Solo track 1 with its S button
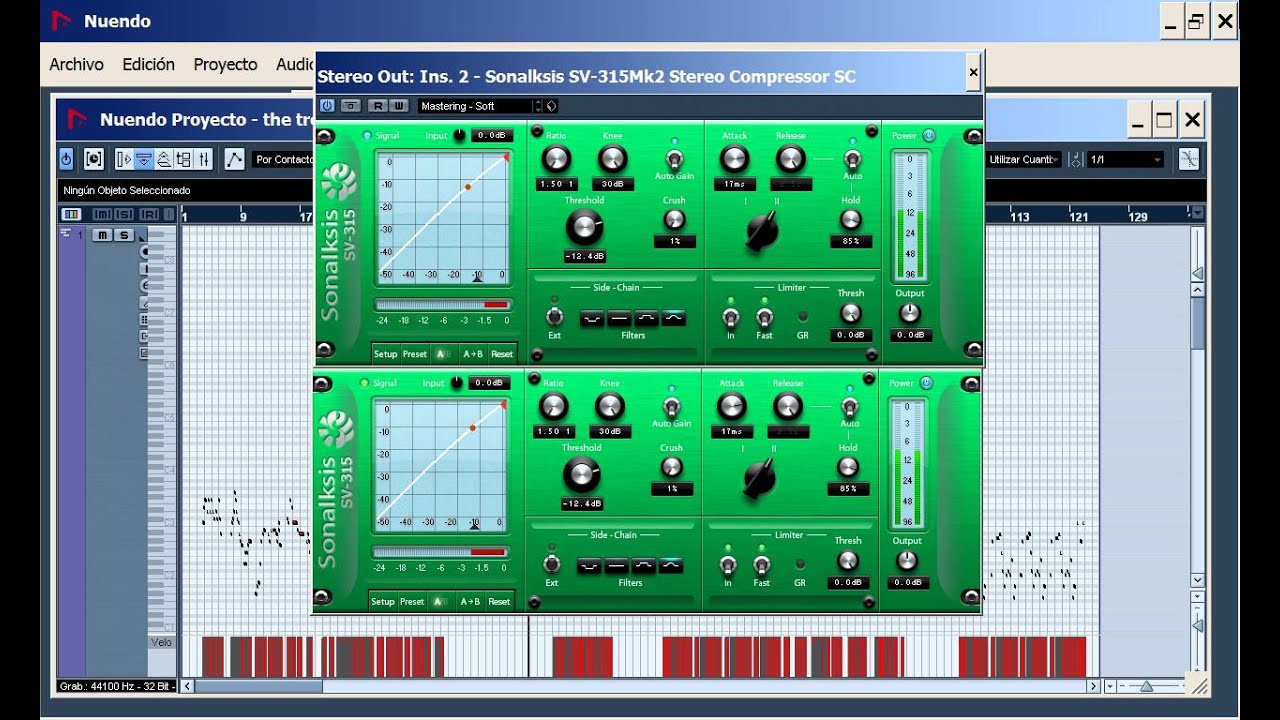 (123, 235)
